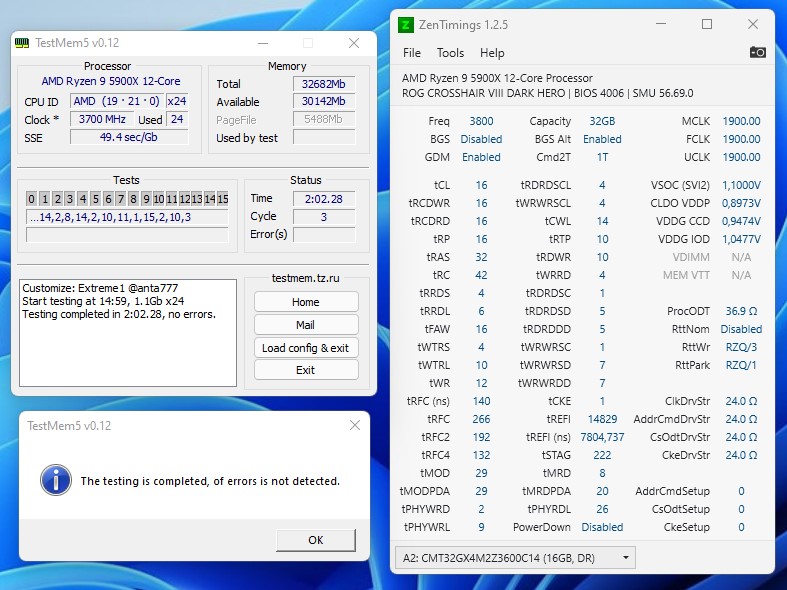The image size is (787, 590).
Task: Click the Time value 2:02.28
Action: tap(324, 199)
